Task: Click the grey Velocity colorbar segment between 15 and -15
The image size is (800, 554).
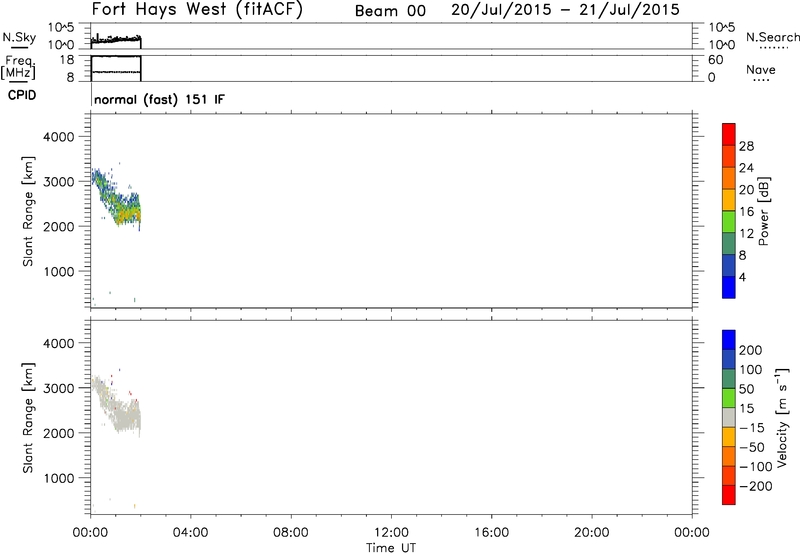Action: [729, 418]
